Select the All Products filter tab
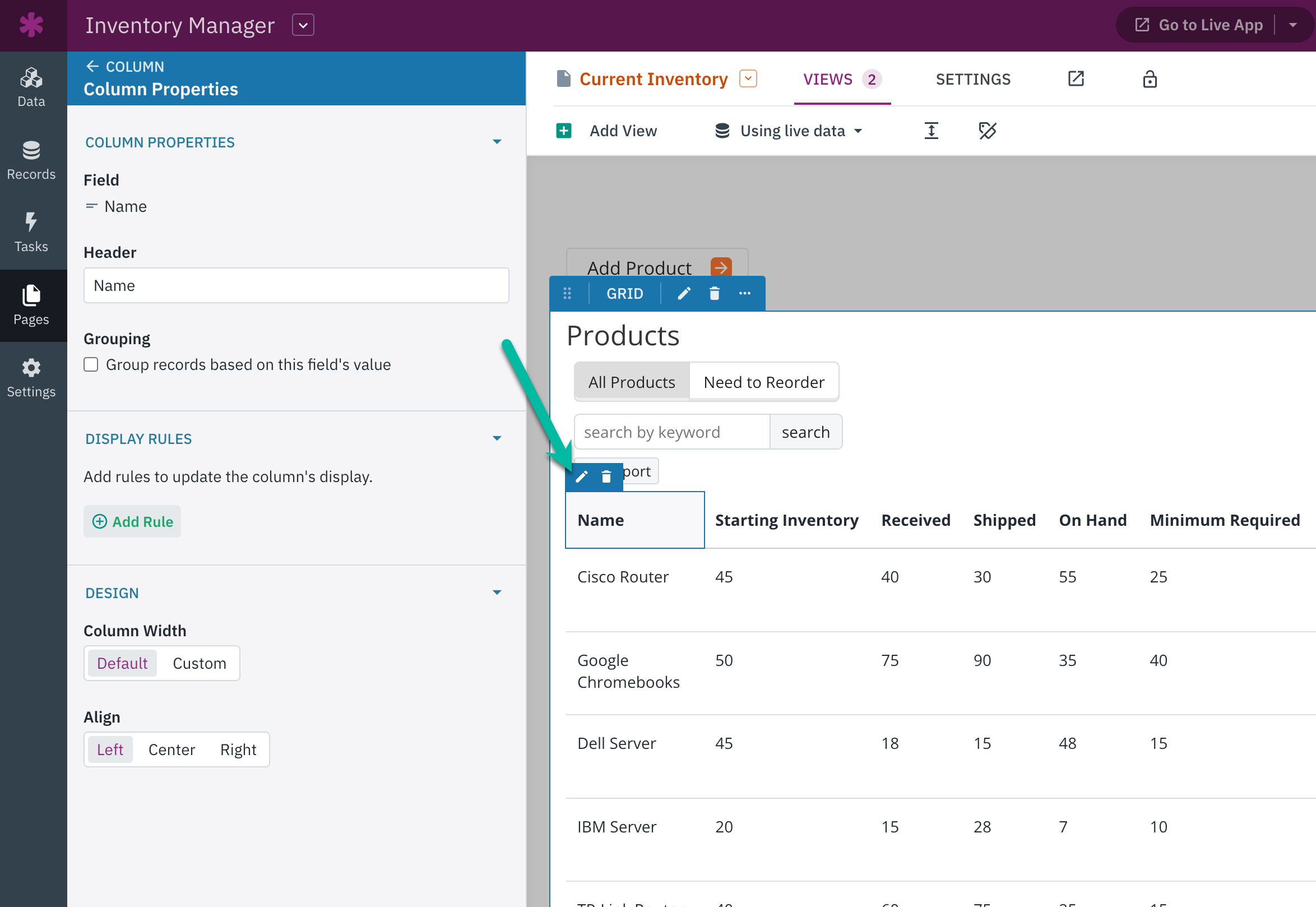1316x907 pixels. 631,382
